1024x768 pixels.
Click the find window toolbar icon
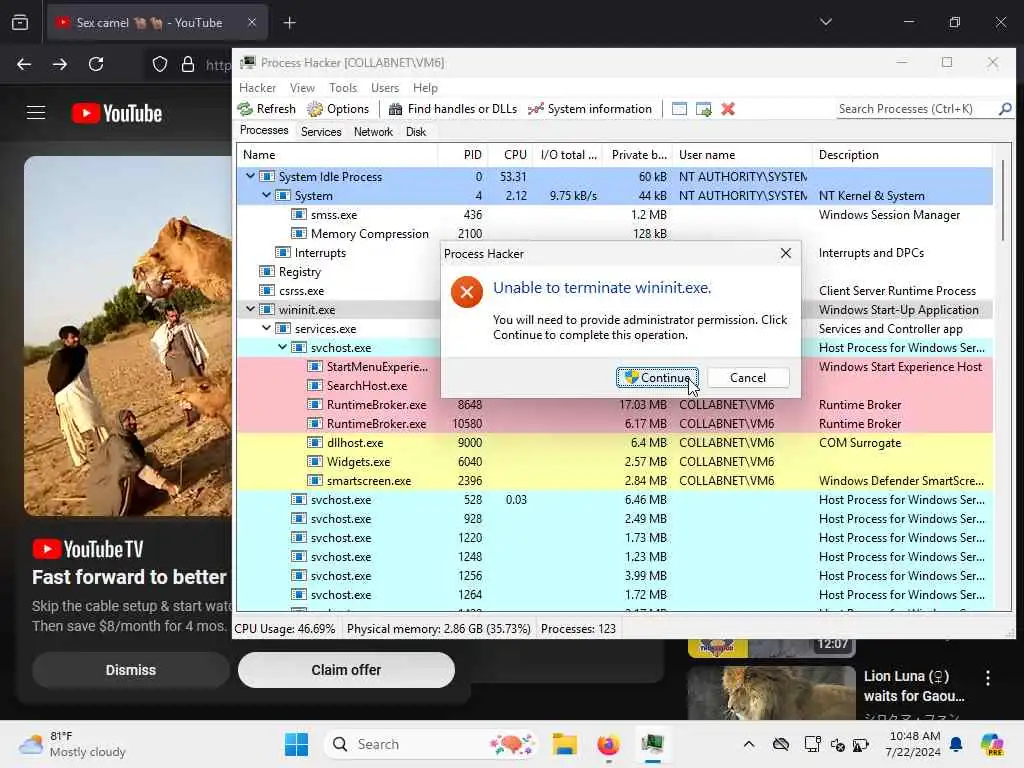point(679,109)
